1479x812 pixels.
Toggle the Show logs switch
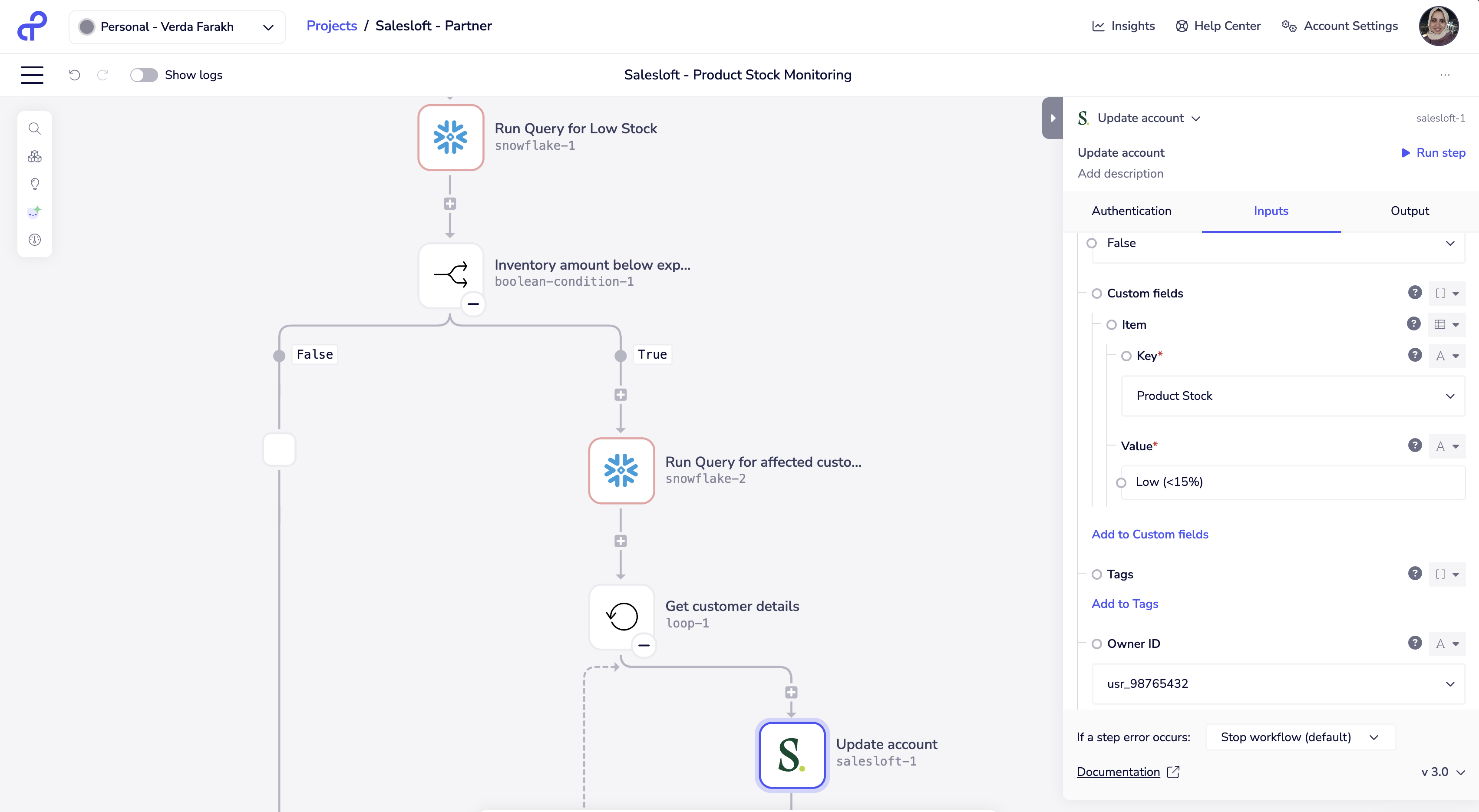(x=144, y=75)
